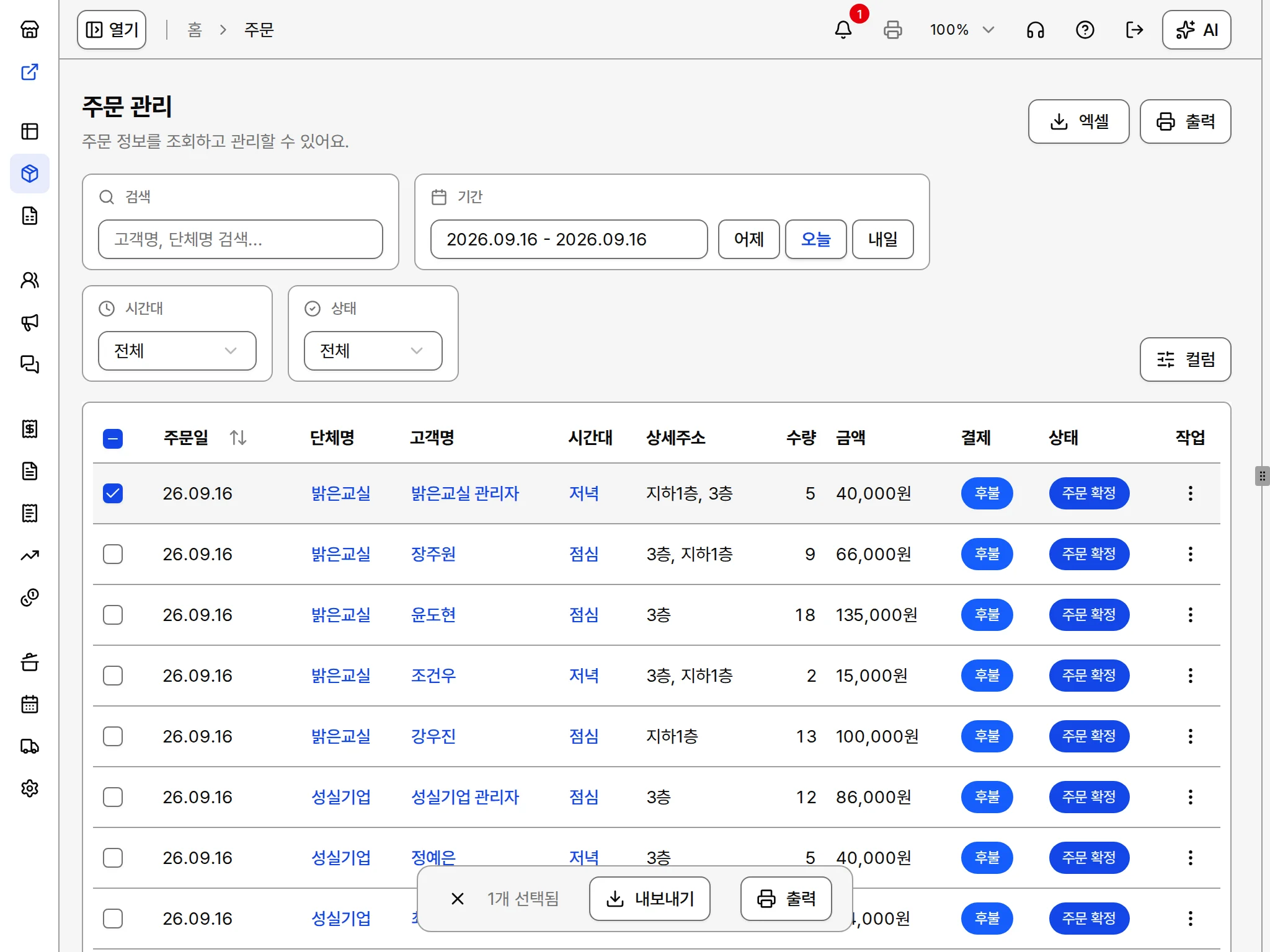Click the 엑셀 download button
The image size is (1270, 952).
(x=1079, y=121)
